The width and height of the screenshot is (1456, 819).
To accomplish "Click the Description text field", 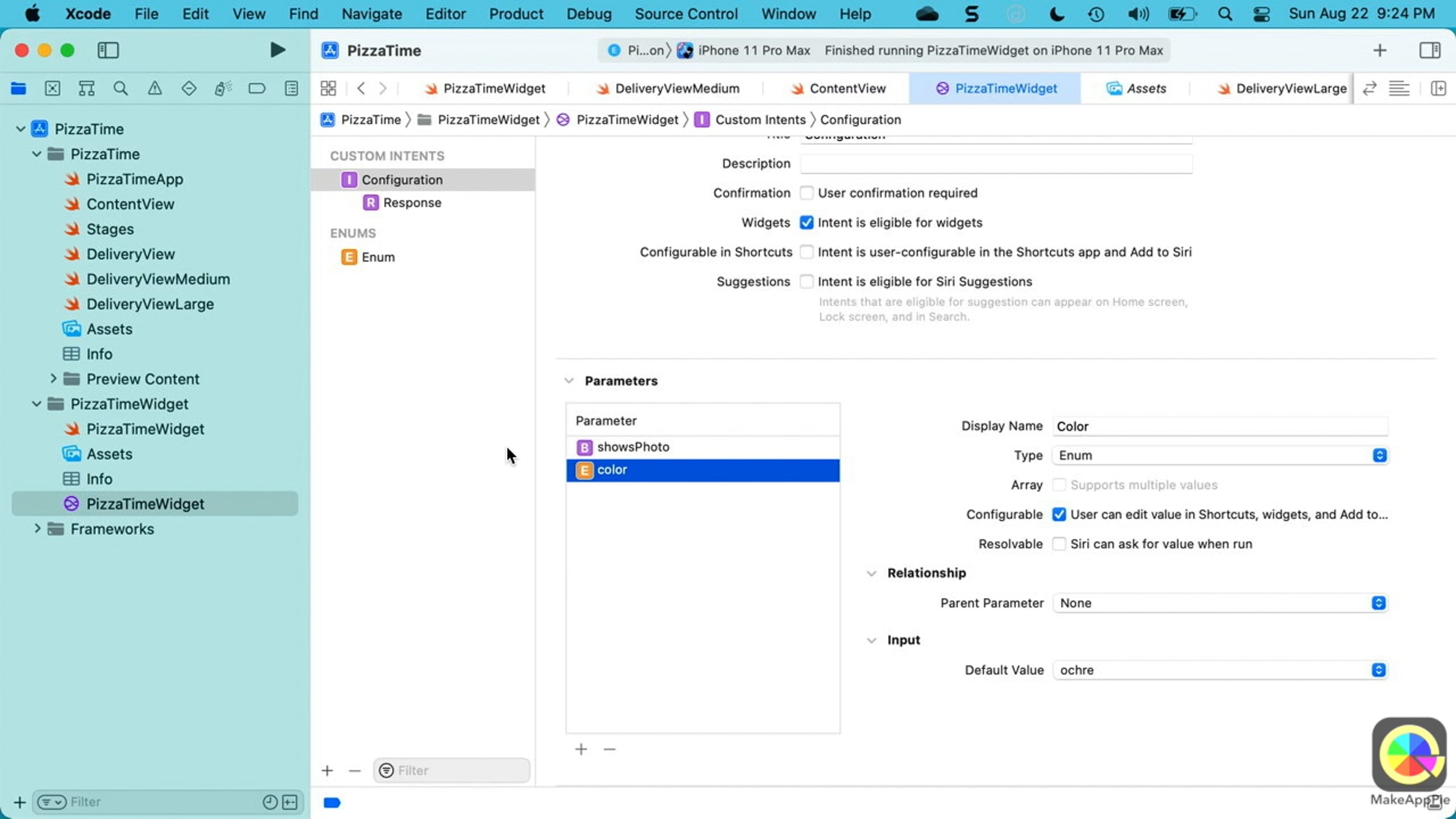I will coord(996,163).
